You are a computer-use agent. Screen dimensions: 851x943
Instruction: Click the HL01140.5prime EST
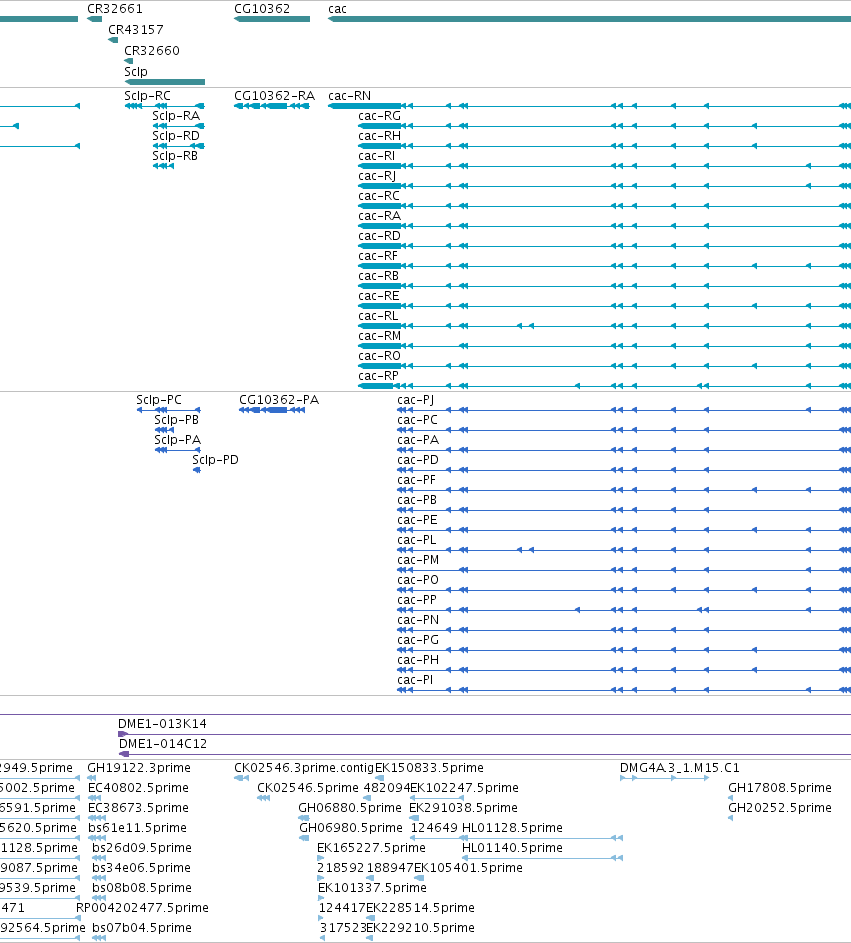[542, 858]
